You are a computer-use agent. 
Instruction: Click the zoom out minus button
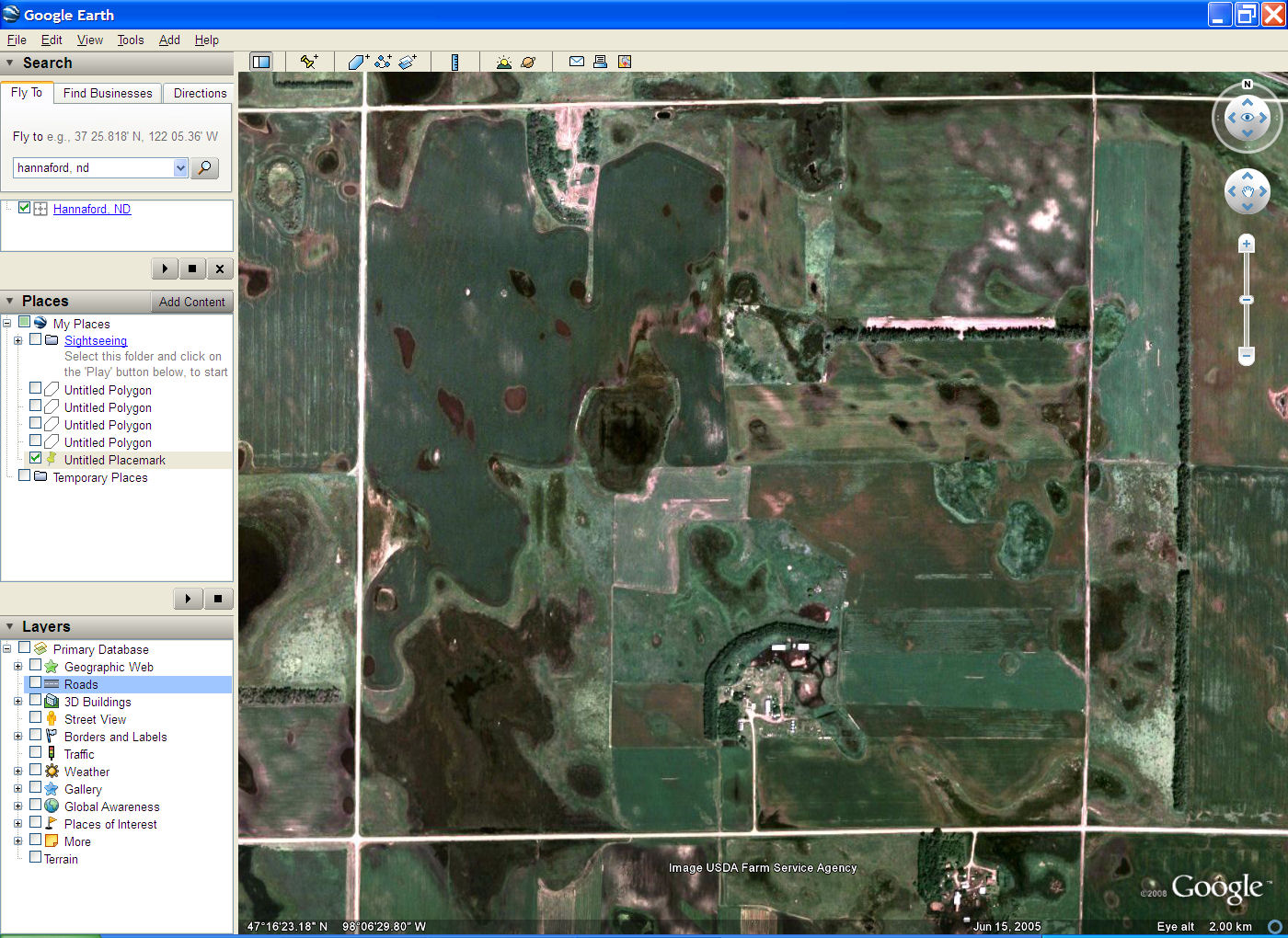tap(1247, 355)
